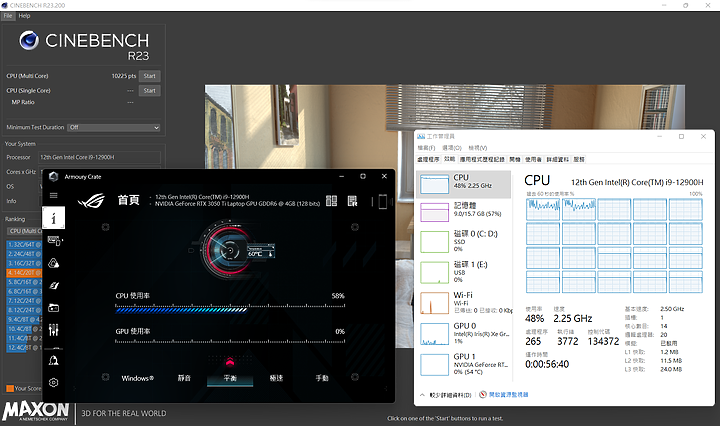Start the CPU (Multi Core) test
The width and height of the screenshot is (720, 426).
[x=149, y=76]
